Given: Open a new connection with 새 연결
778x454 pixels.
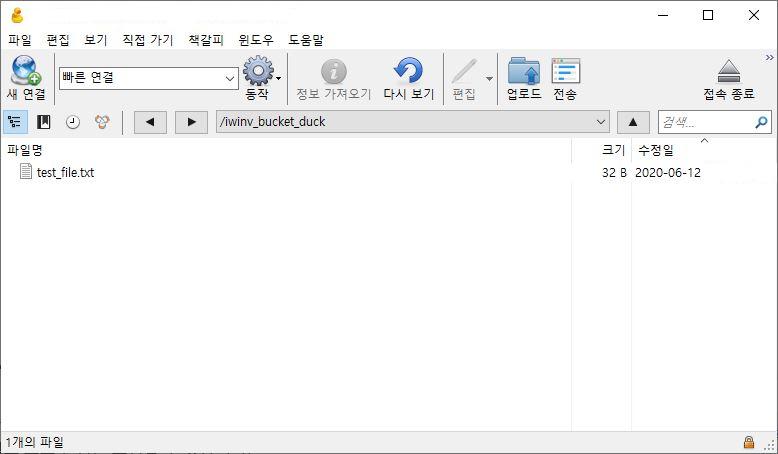Looking at the screenshot, I should 26,78.
